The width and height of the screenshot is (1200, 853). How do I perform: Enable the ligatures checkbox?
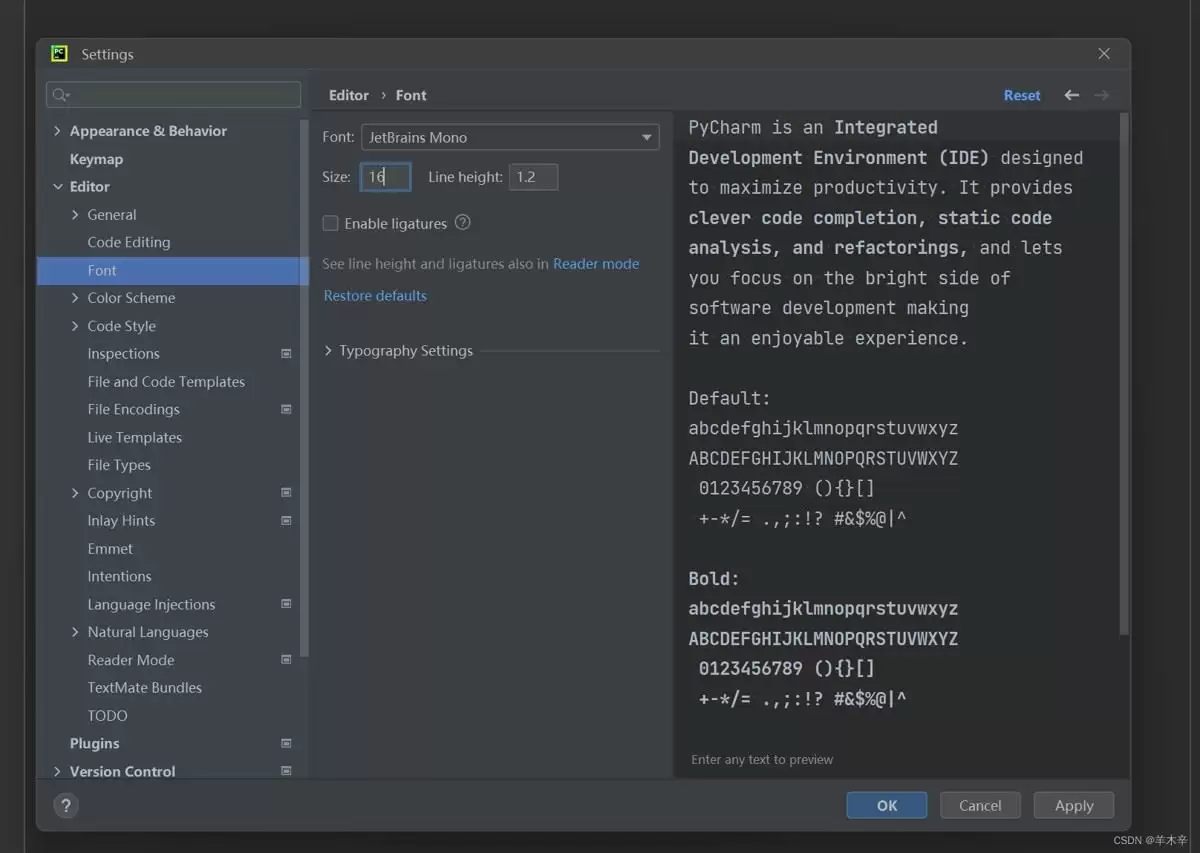pos(330,223)
